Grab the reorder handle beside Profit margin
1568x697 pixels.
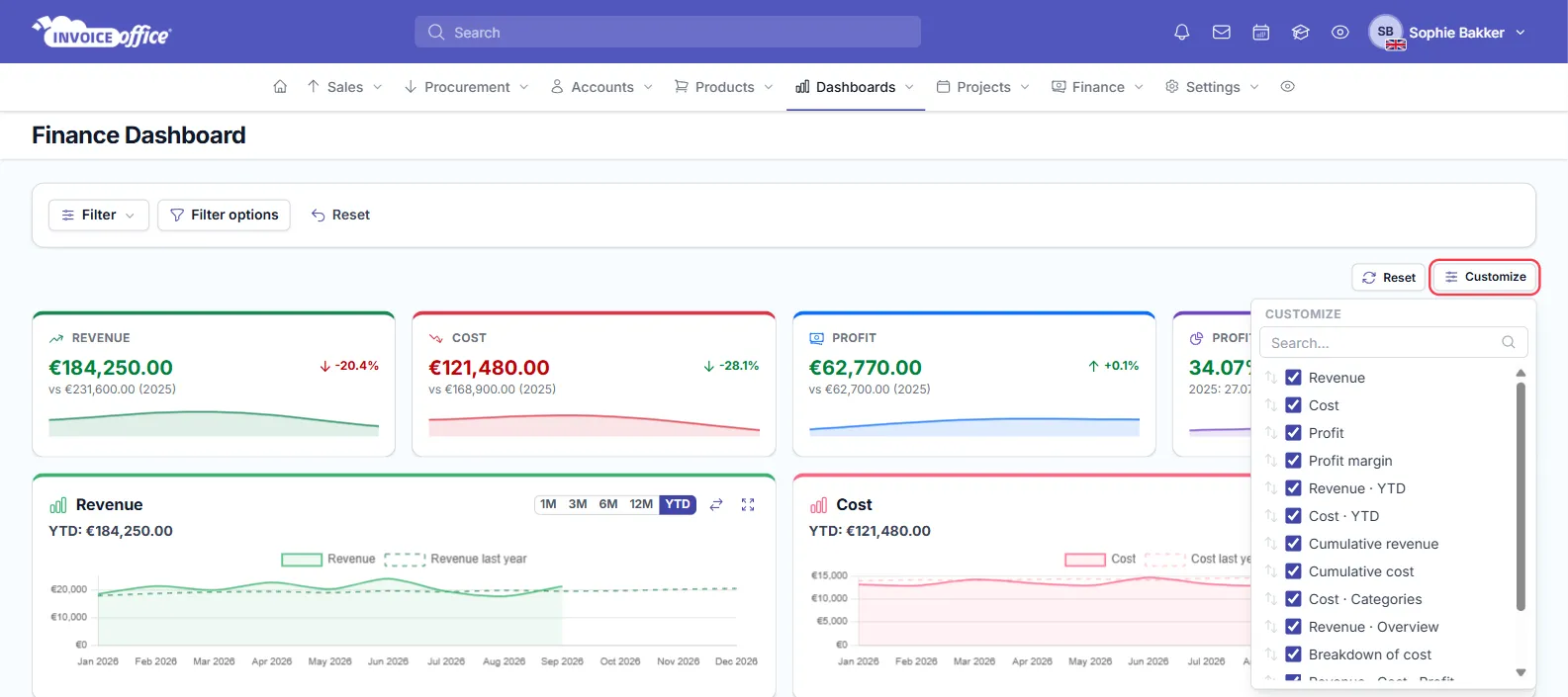click(x=1271, y=461)
